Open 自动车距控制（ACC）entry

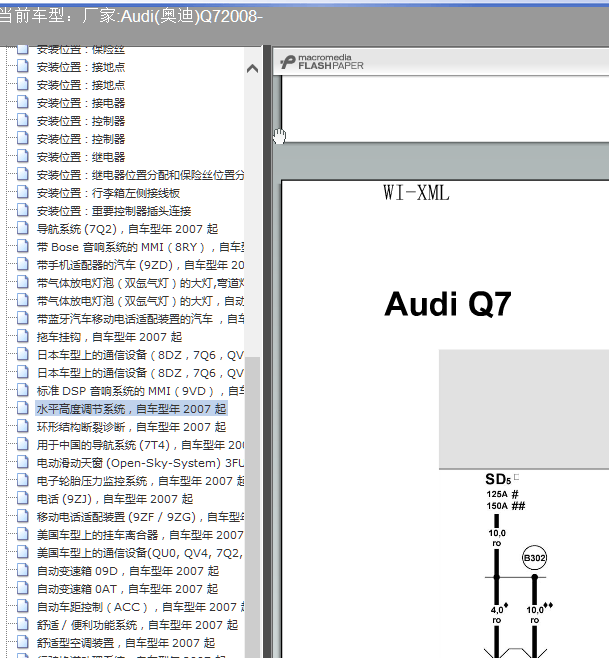(140, 608)
